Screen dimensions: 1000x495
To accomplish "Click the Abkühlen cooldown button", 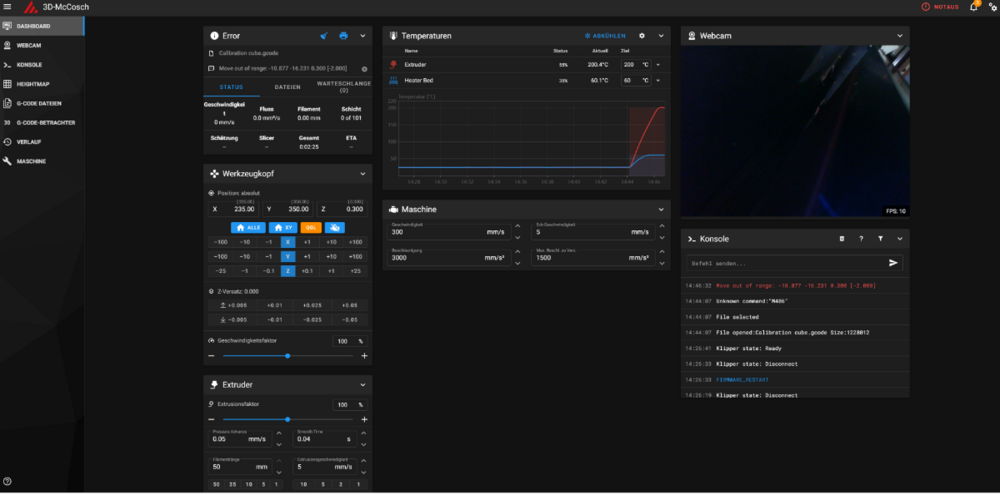I will pos(605,36).
